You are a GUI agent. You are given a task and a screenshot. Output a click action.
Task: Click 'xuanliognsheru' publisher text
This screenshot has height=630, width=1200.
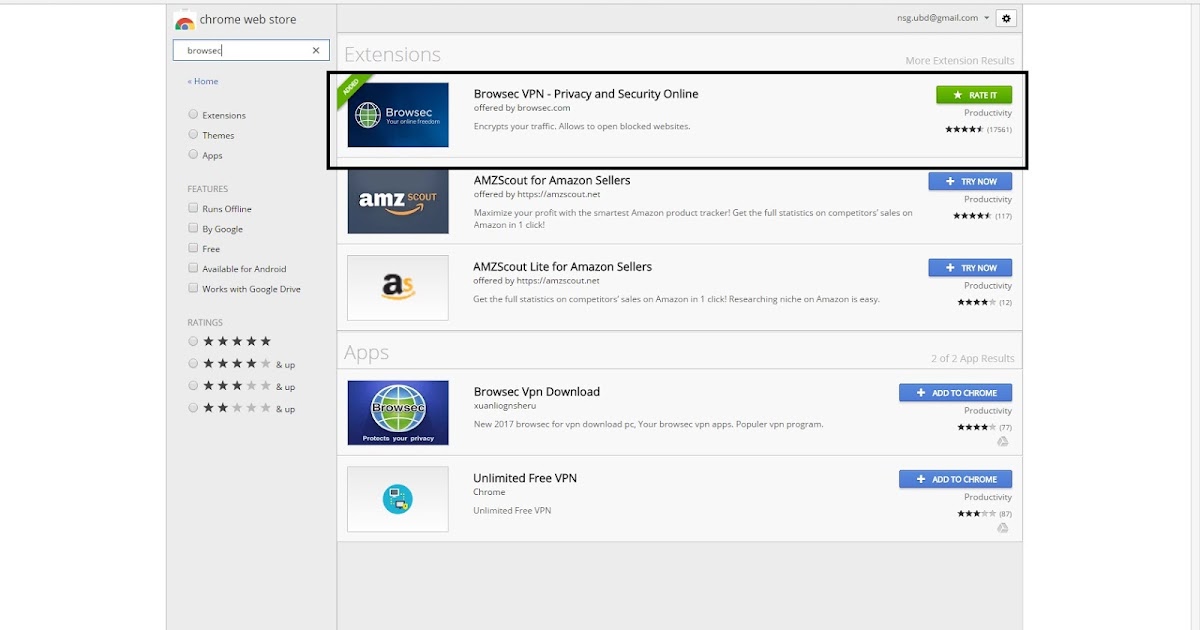(x=505, y=406)
